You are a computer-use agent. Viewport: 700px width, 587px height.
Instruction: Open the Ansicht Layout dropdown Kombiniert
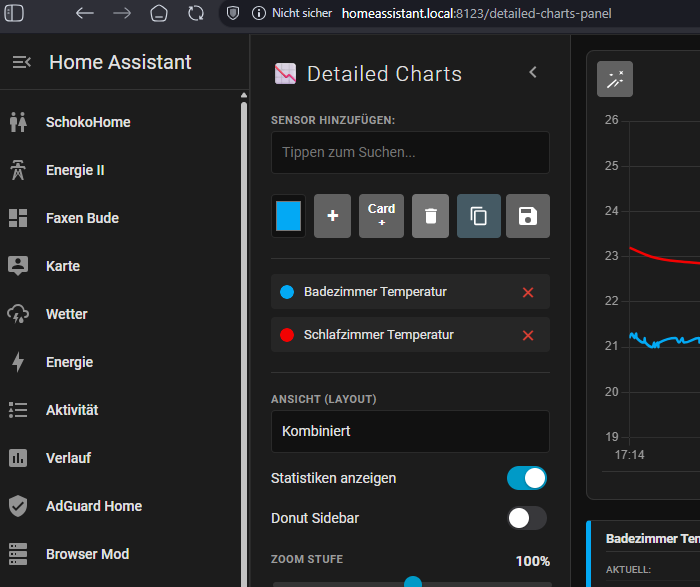point(410,432)
